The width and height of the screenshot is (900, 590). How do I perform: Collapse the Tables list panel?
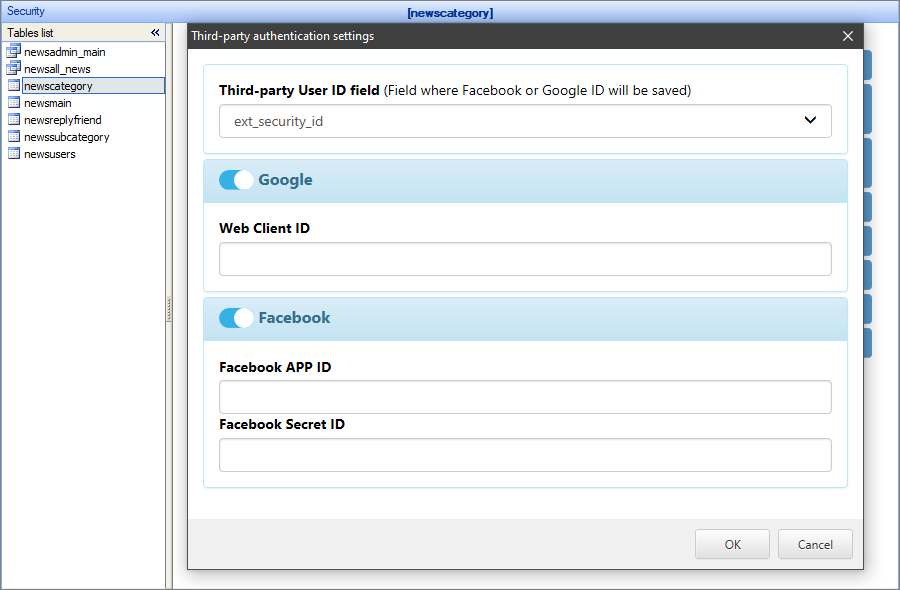pyautogui.click(x=155, y=32)
